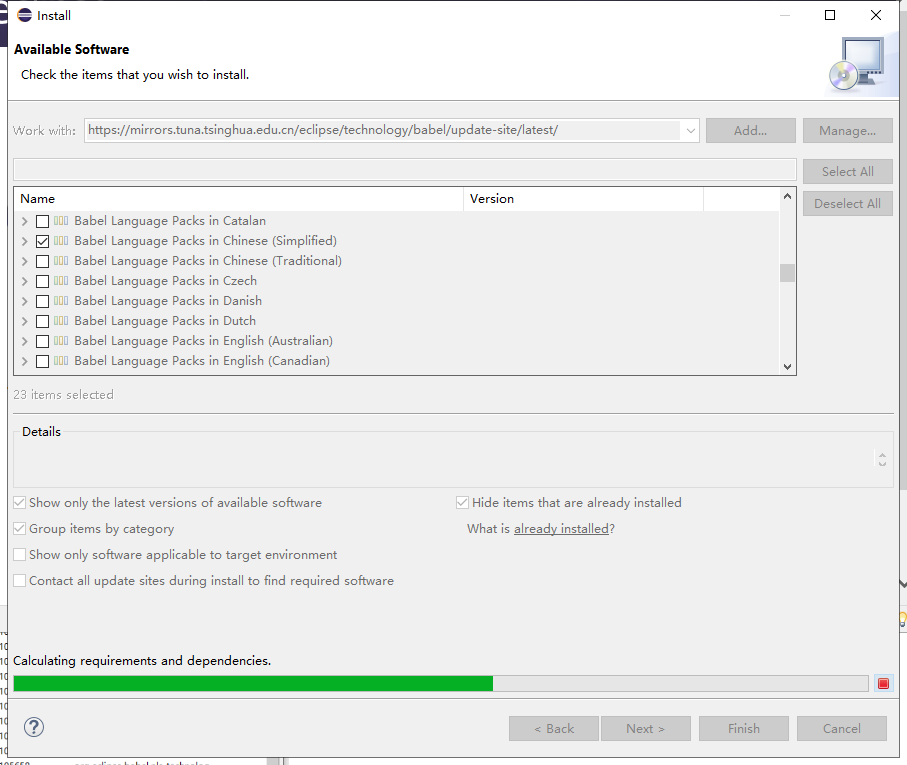Click the 'Calculating requirements and dependencies.' status text

click(x=142, y=660)
